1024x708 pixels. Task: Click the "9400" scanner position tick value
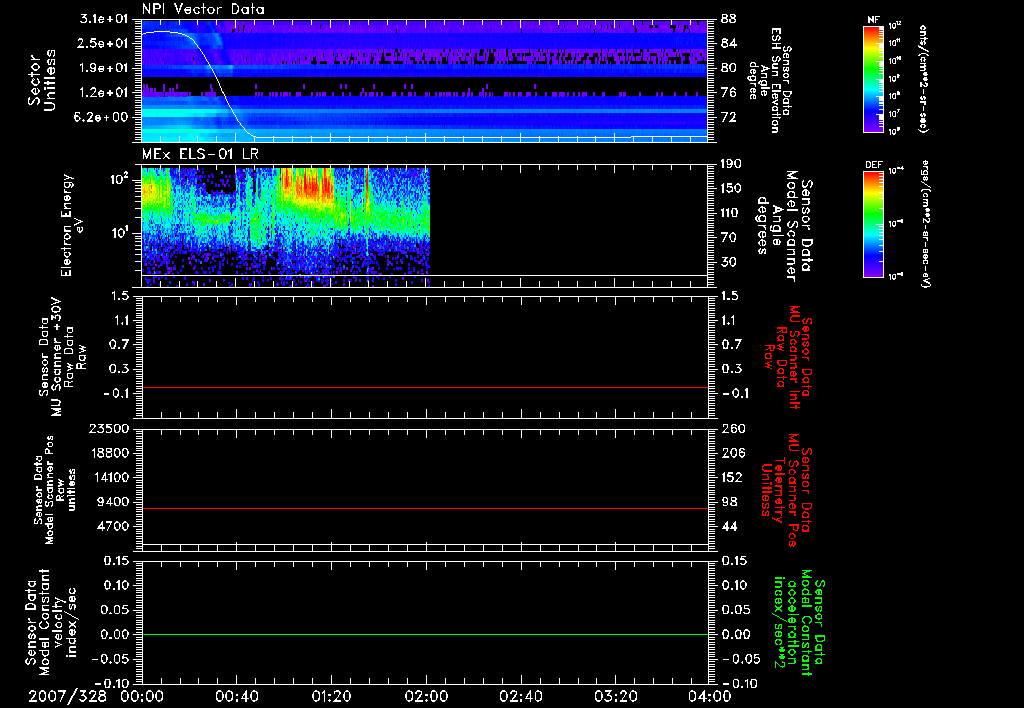[x=113, y=502]
